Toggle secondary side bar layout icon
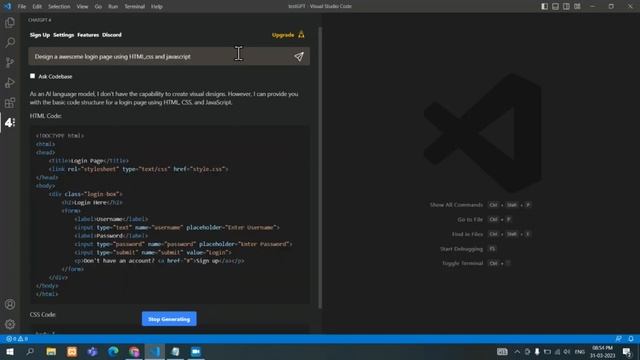Image resolution: width=640 pixels, height=360 pixels. [x=566, y=6]
